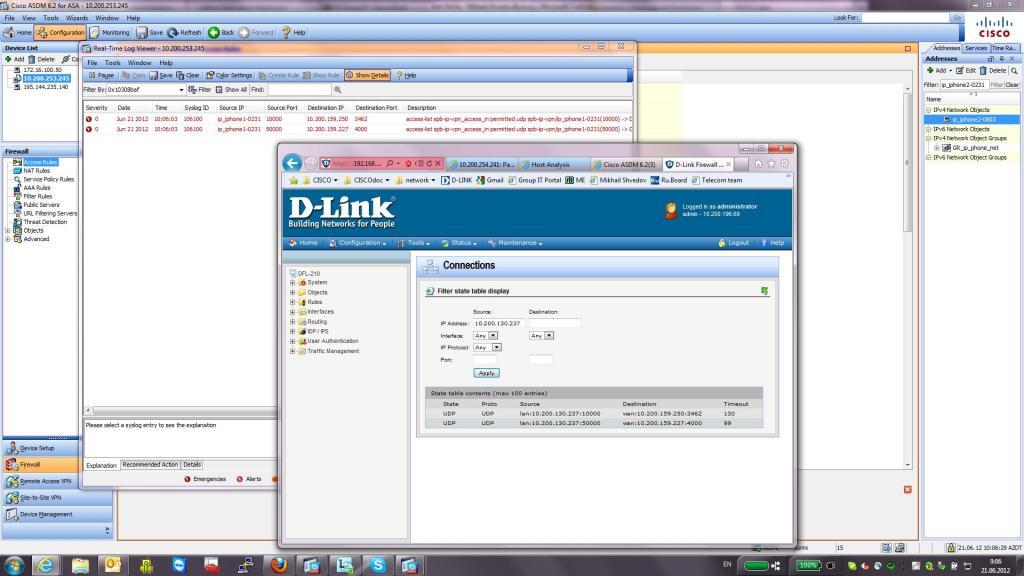The height and width of the screenshot is (576, 1024).
Task: Open the D-Link Configuration menu dropdown
Action: 358,243
